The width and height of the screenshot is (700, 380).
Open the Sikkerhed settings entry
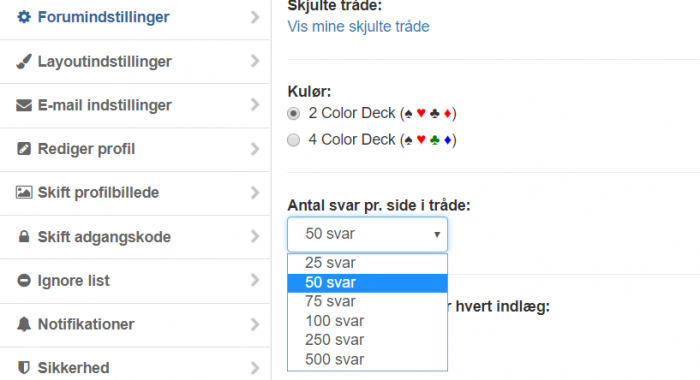(135, 366)
